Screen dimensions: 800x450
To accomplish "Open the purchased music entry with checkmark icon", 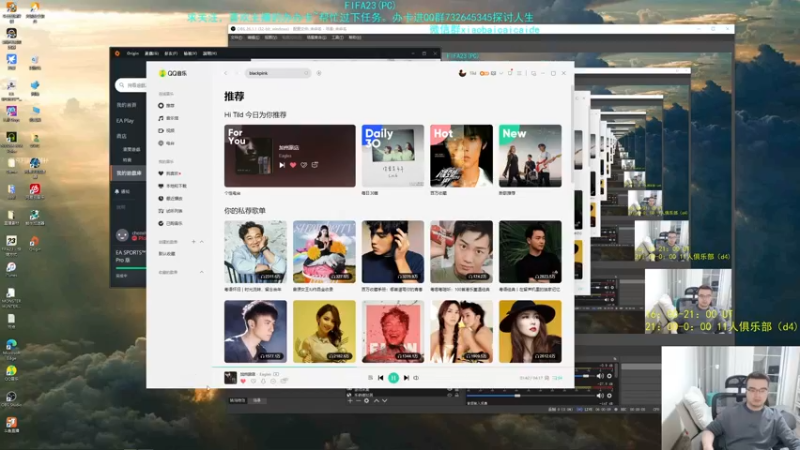I will click(x=170, y=223).
